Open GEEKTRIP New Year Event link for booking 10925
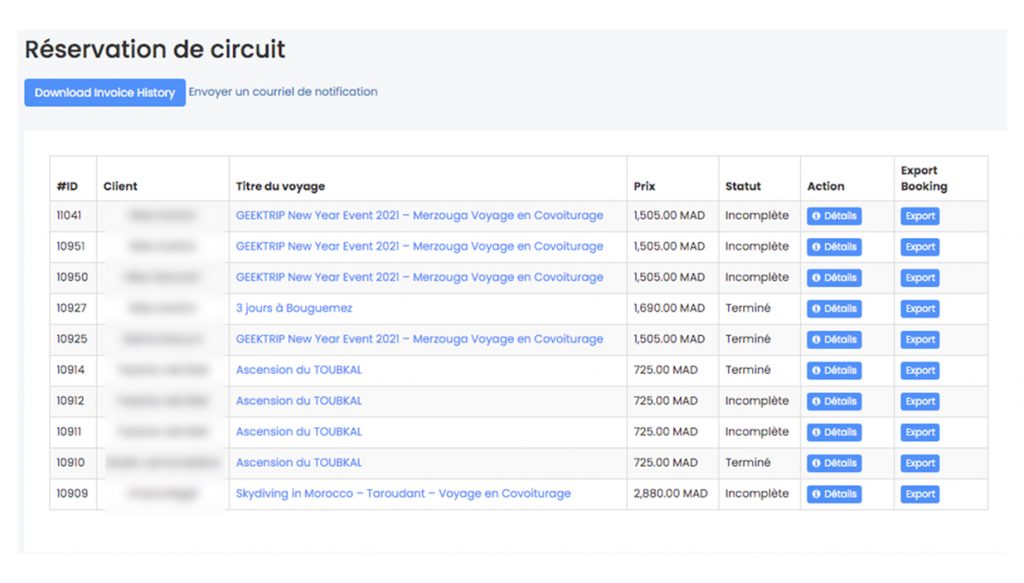 [419, 339]
